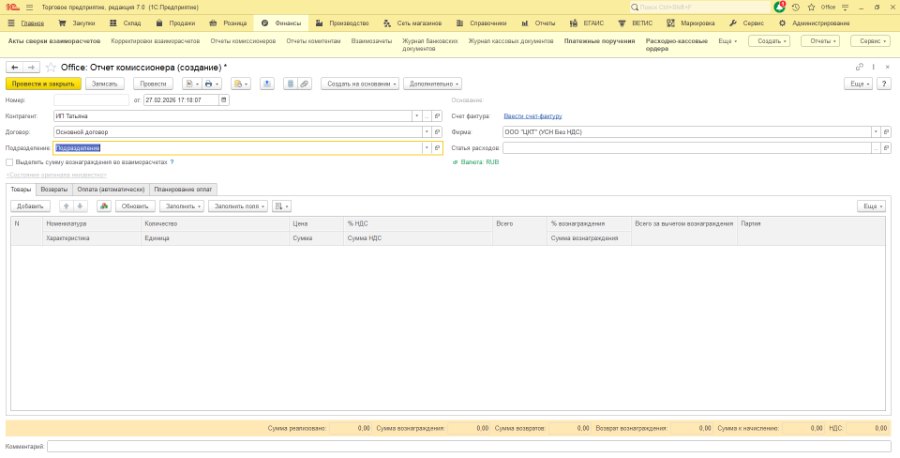900x458 pixels.
Task: Copy link to document chain icon
Action: 860,67
